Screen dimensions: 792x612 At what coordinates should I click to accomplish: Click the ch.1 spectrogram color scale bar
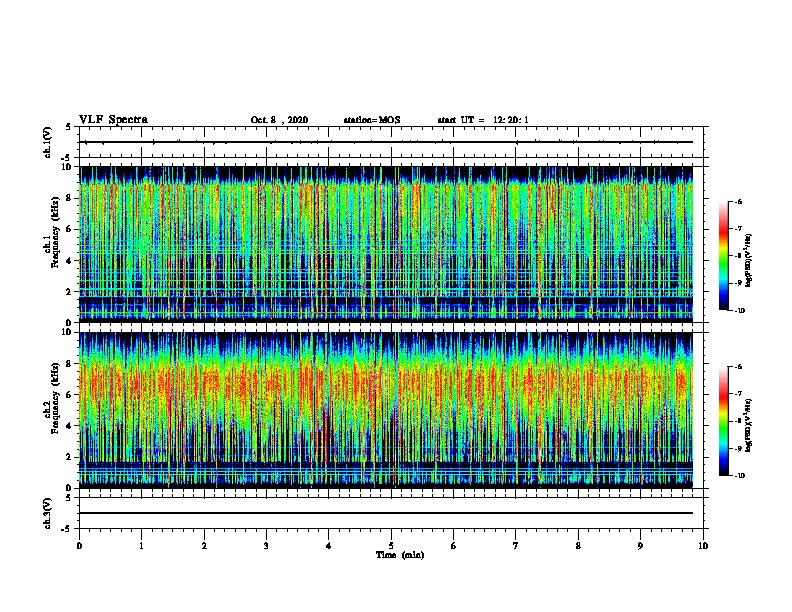pos(724,256)
